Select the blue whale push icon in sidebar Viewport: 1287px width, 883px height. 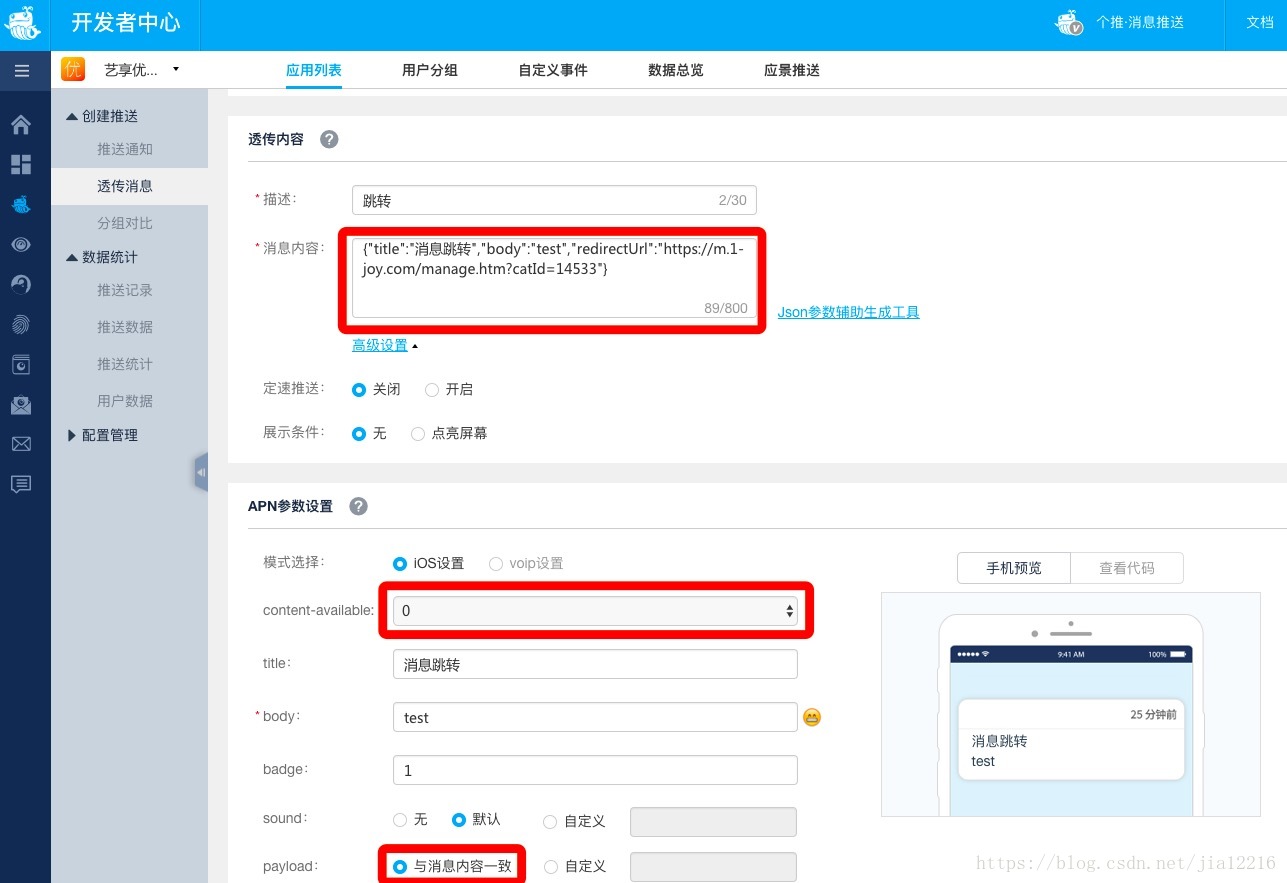click(x=21, y=204)
